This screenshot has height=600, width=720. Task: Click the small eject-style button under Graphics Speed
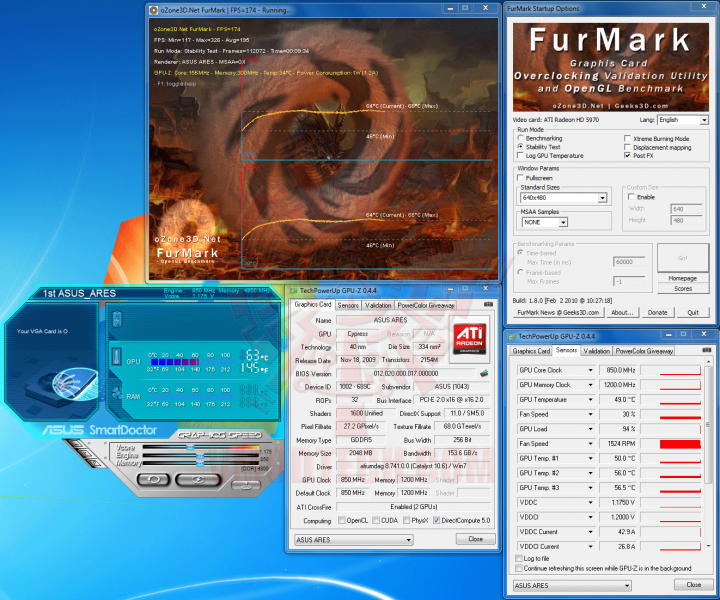pos(246,485)
